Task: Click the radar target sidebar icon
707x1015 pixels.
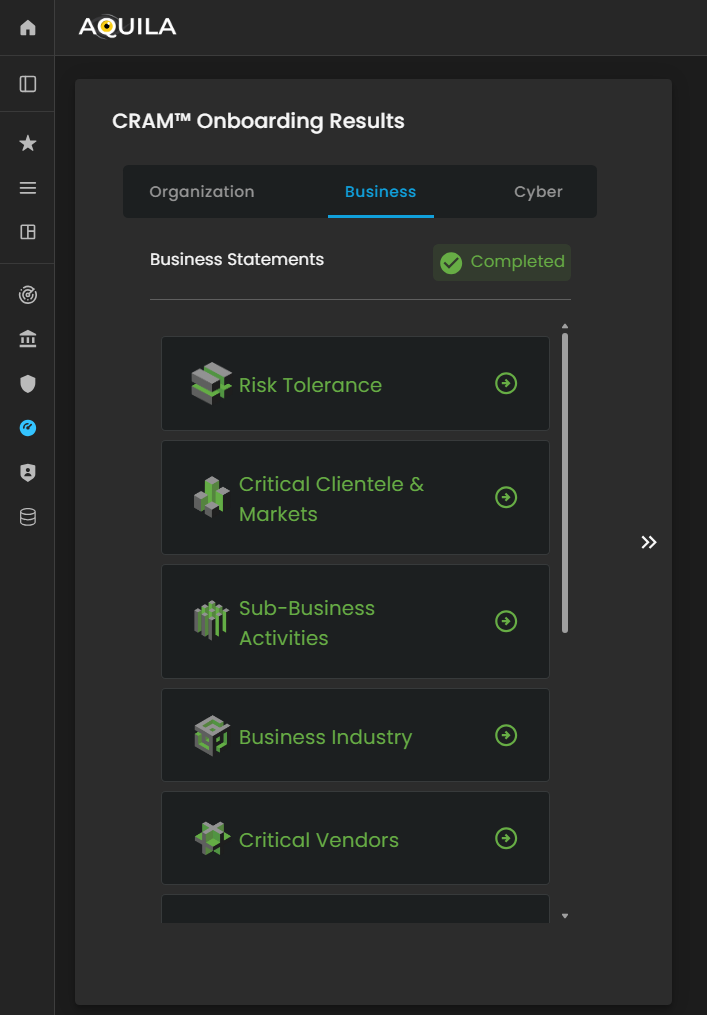Action: [x=28, y=295]
